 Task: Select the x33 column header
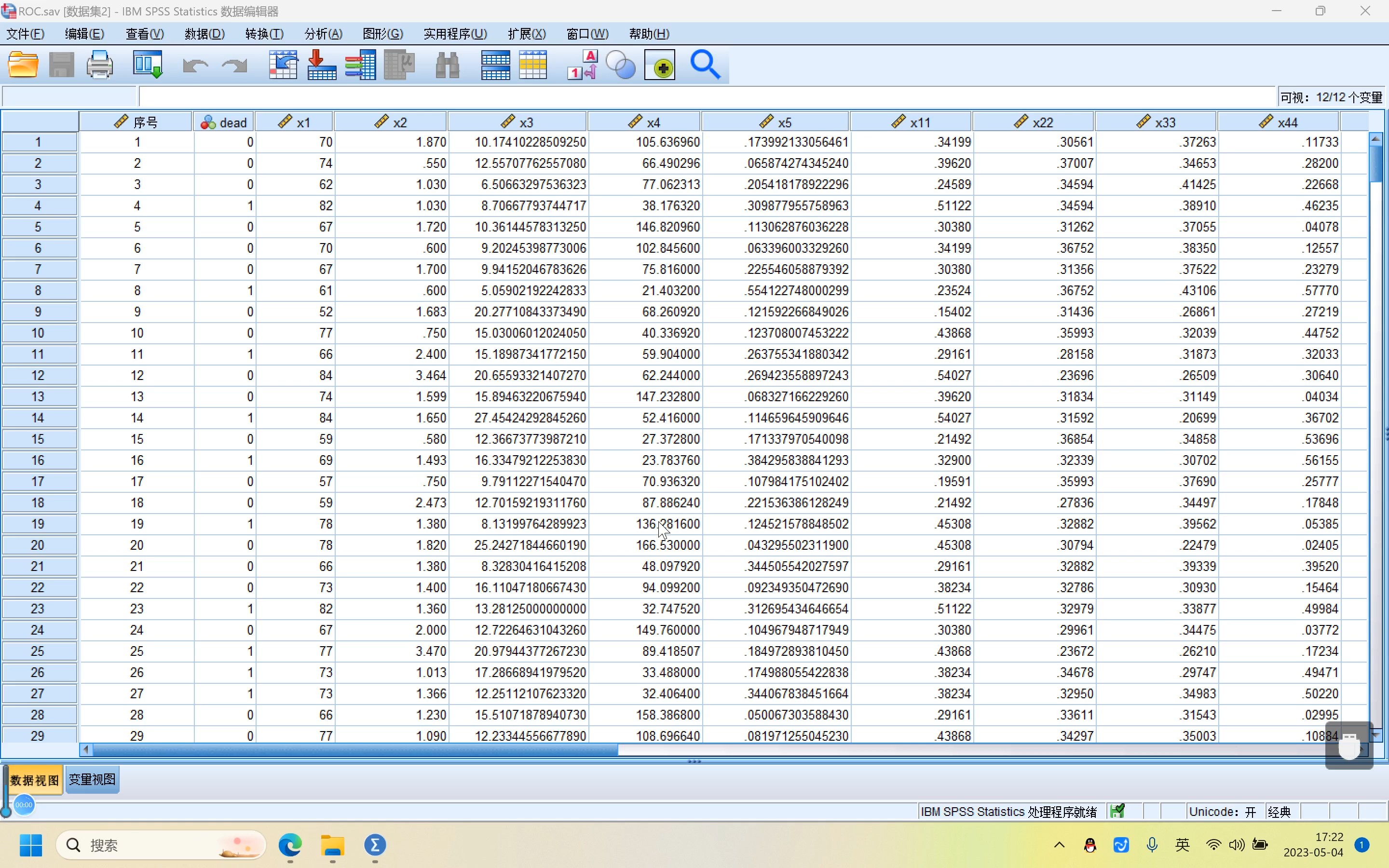(x=1156, y=122)
